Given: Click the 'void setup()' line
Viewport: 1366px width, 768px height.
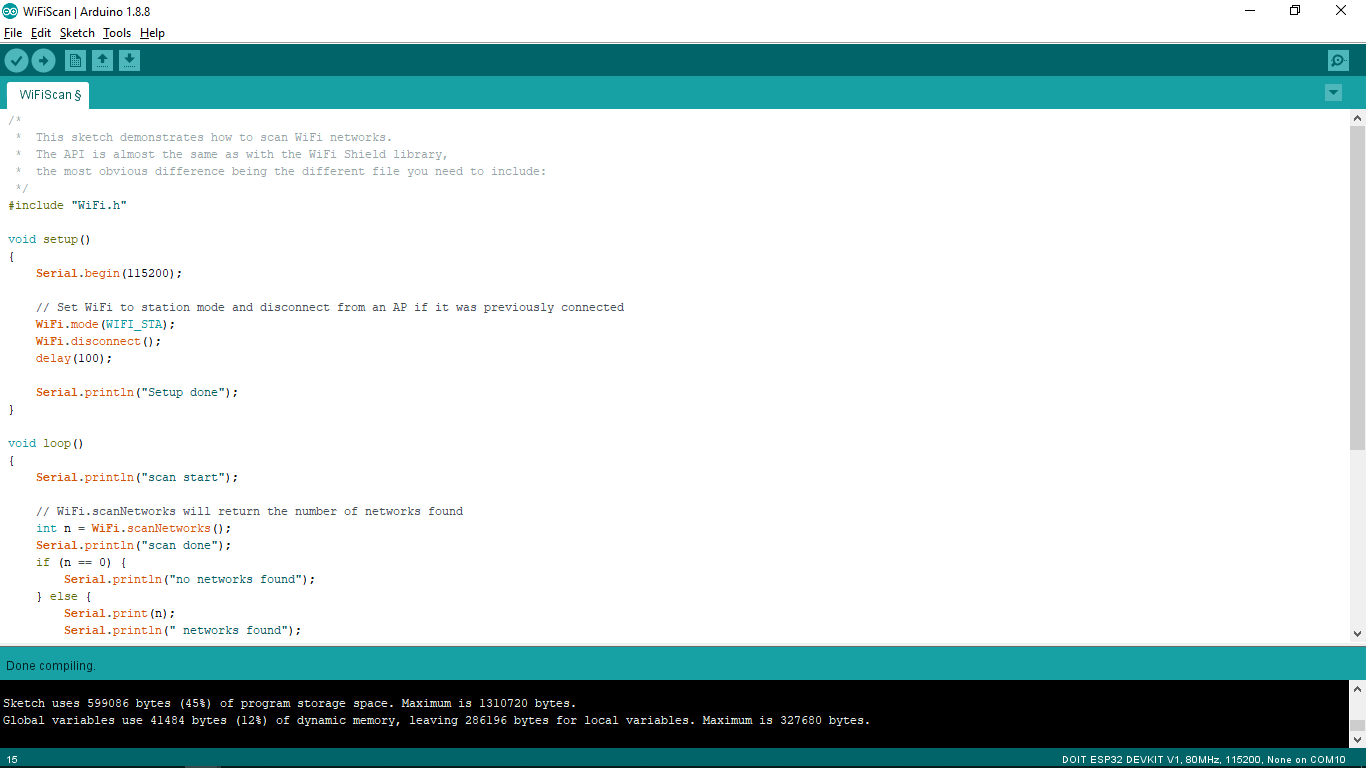Looking at the screenshot, I should pyautogui.click(x=50, y=239).
